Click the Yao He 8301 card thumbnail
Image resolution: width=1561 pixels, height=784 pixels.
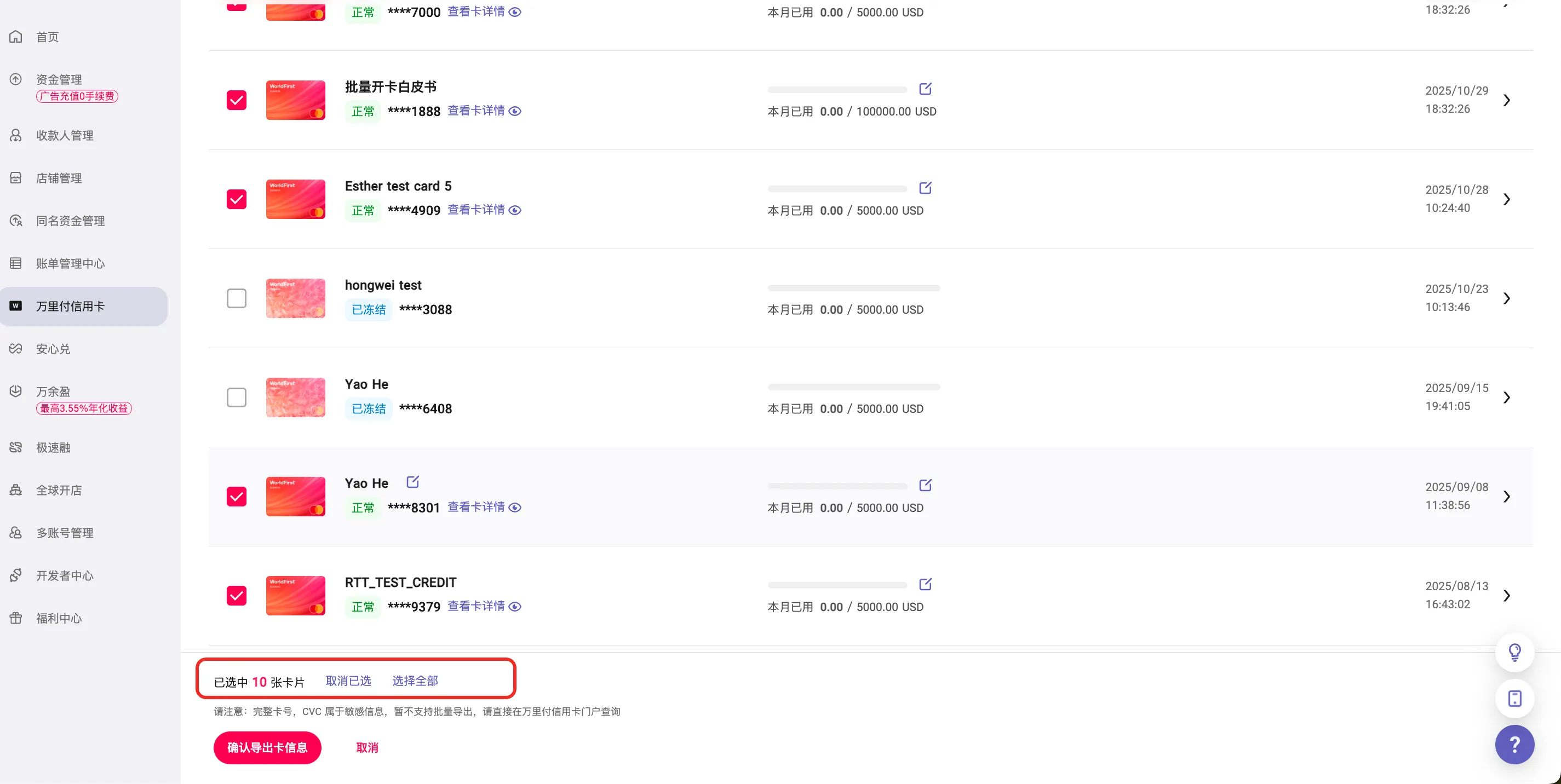[x=295, y=496]
